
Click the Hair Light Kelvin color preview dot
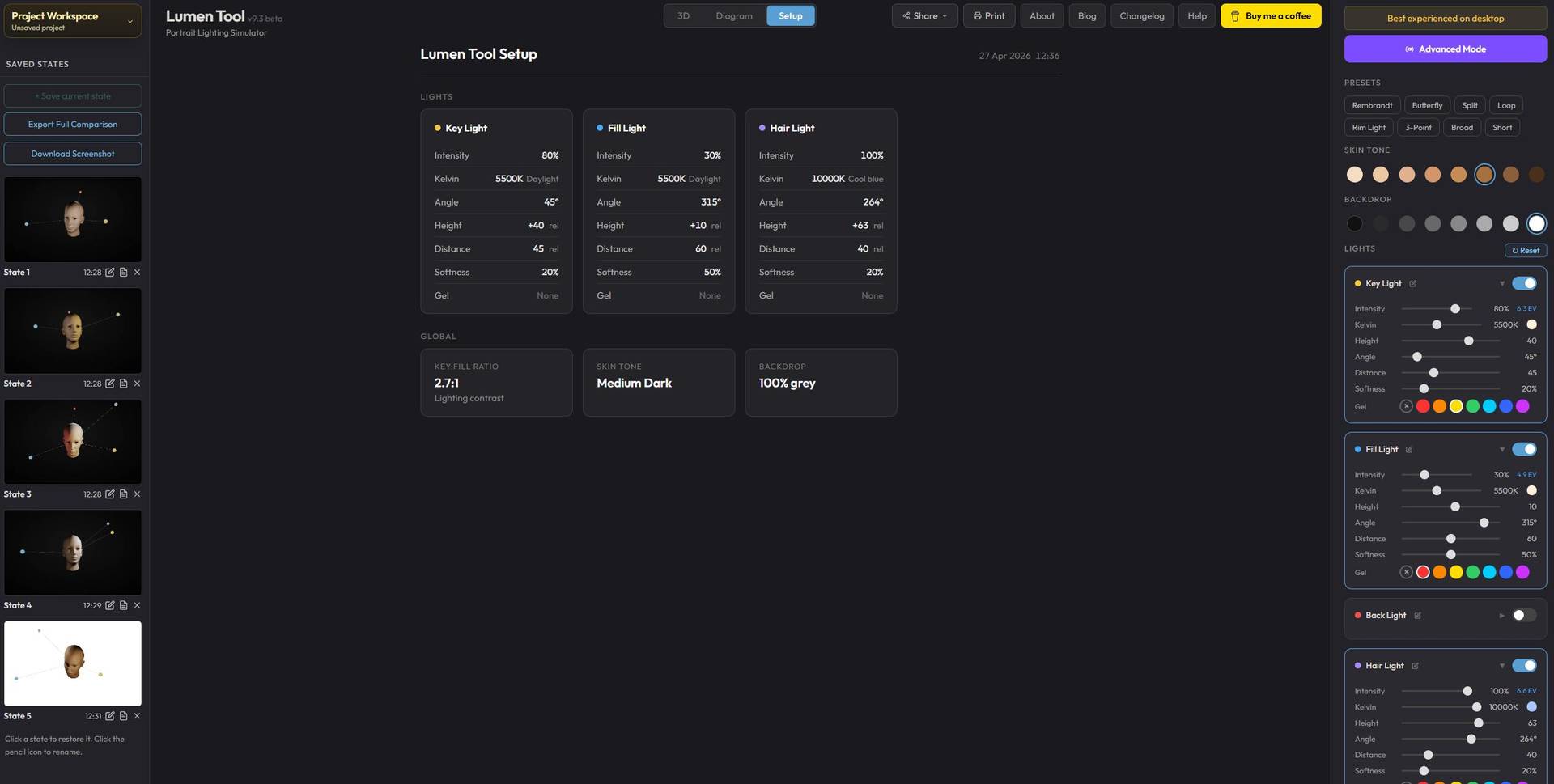[1531, 707]
